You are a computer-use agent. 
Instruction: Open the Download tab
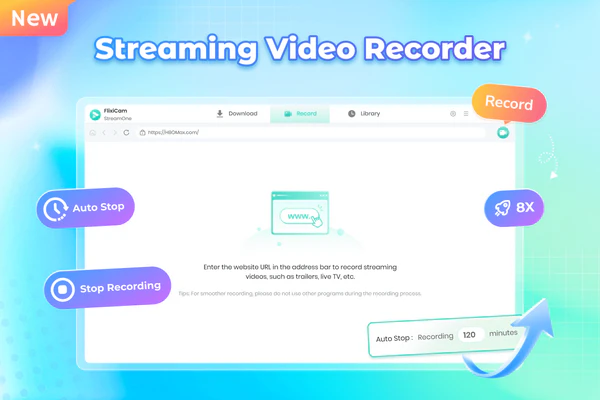pyautogui.click(x=237, y=114)
